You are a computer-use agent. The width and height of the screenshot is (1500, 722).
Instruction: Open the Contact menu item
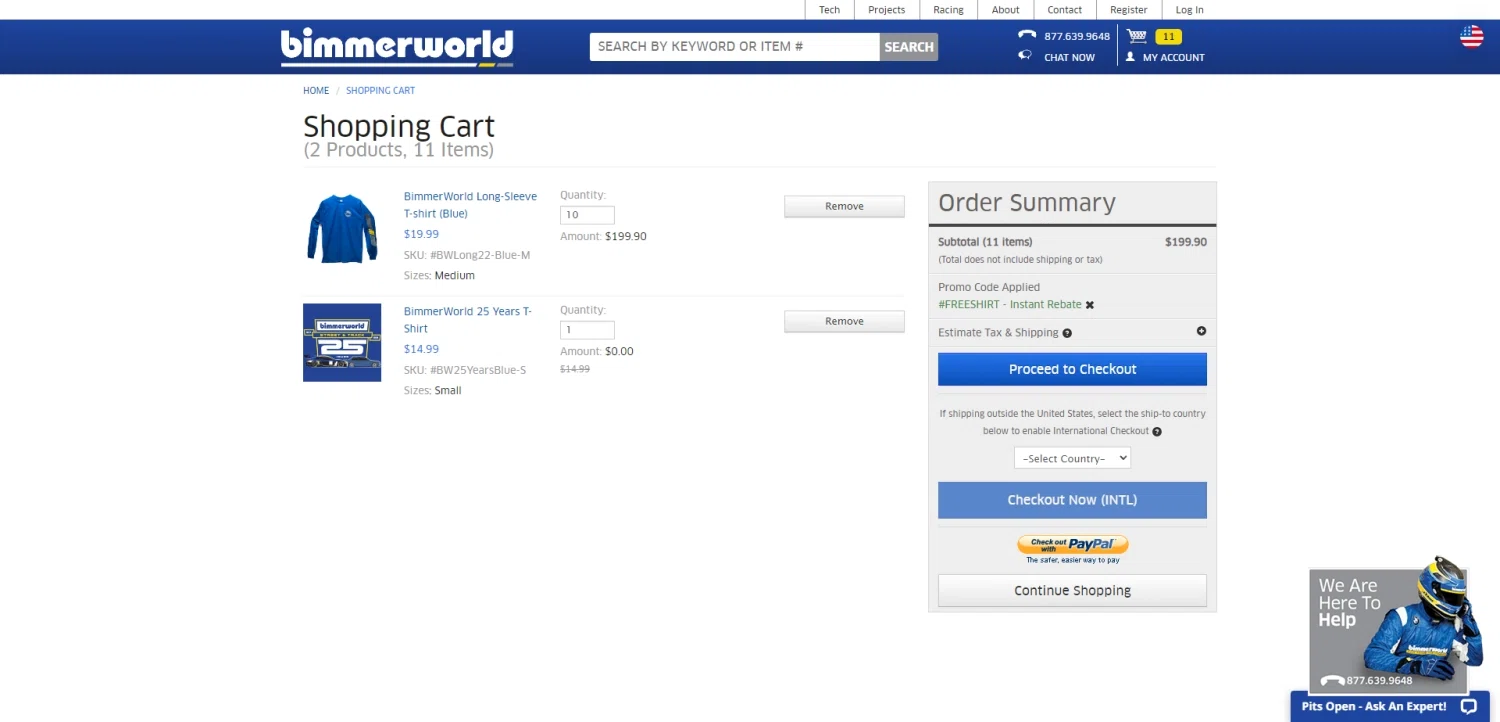(x=1065, y=10)
